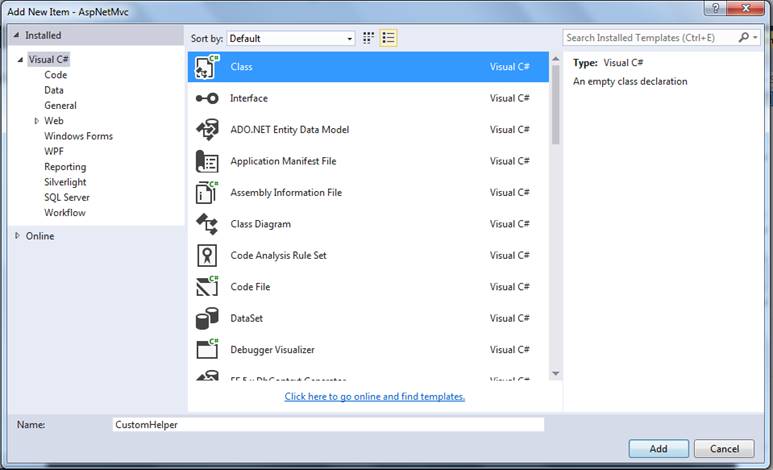Pick the Application Manifest File icon
Viewport: 773px width, 470px height.
(x=207, y=161)
